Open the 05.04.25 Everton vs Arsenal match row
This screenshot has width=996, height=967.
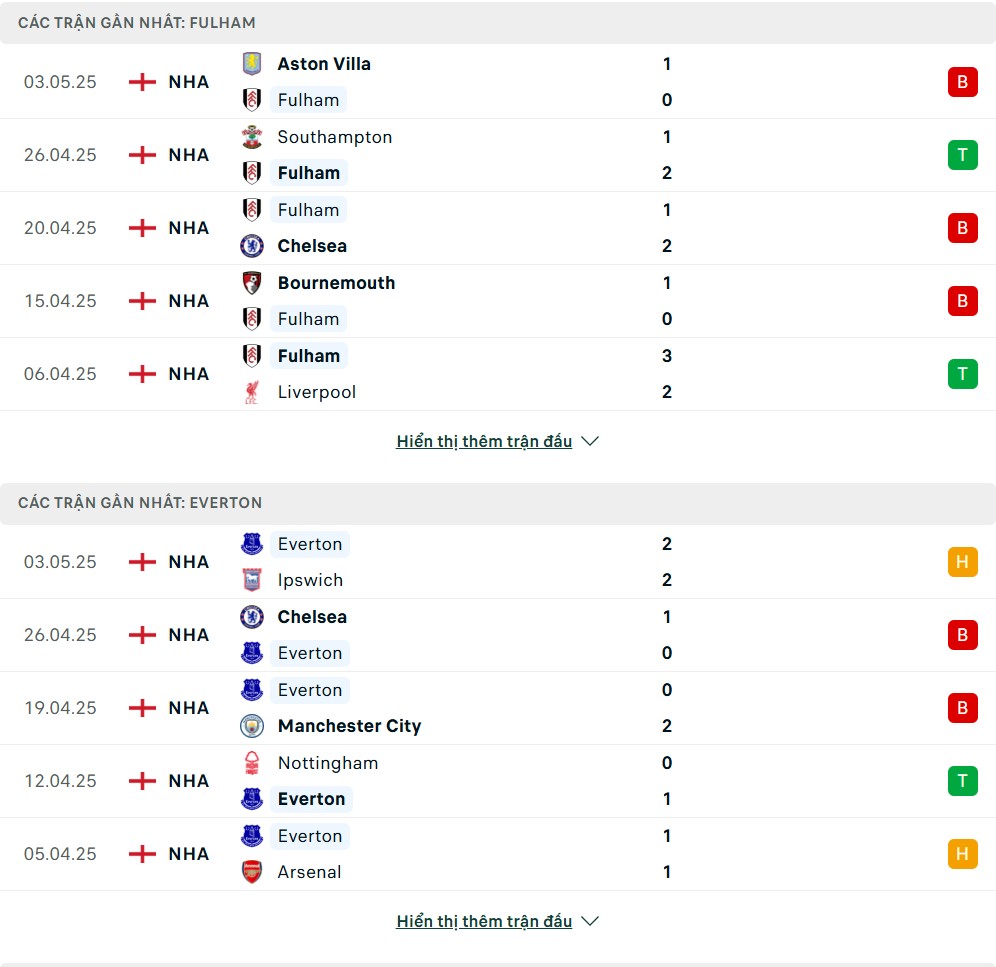498,854
